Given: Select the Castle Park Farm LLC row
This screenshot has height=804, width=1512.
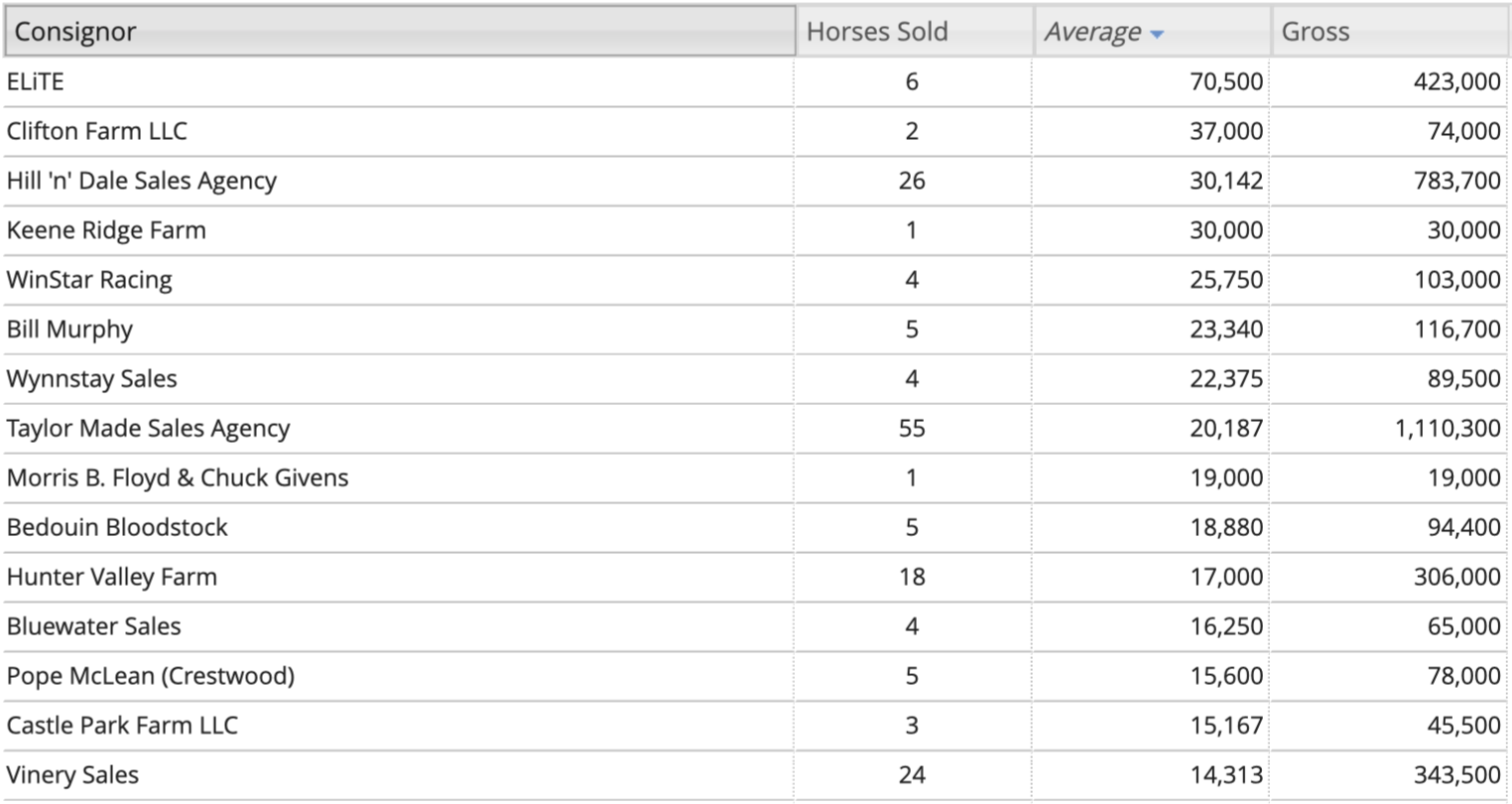Looking at the screenshot, I should (x=756, y=727).
